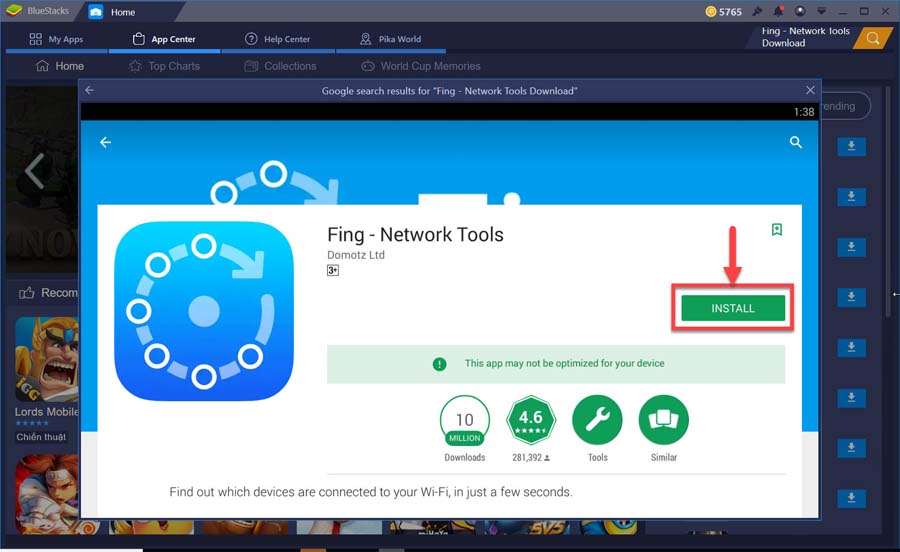Open the 4.6 star rating badge

tap(531, 421)
